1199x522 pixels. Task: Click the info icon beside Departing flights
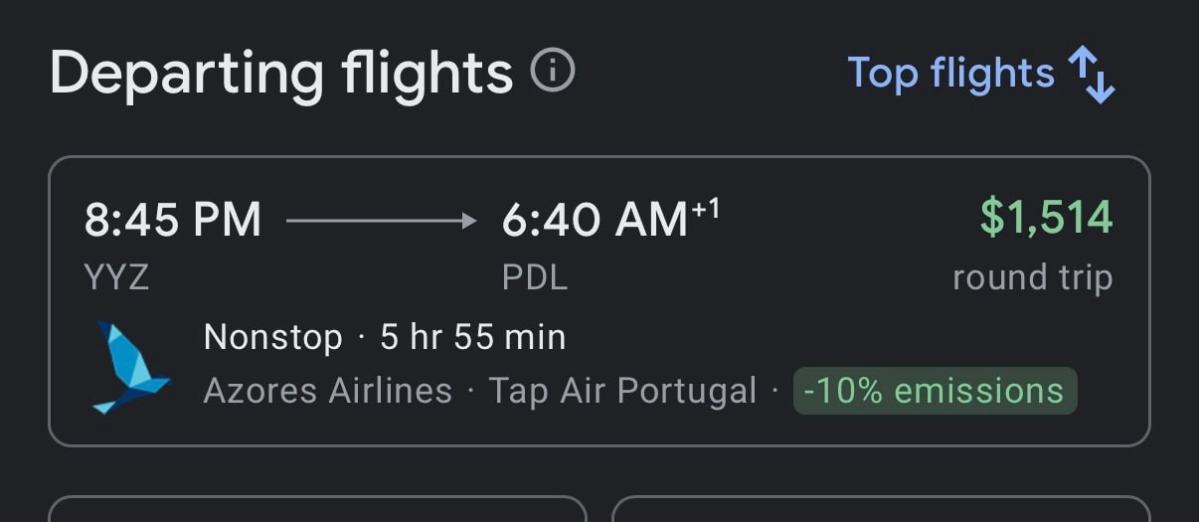click(553, 72)
